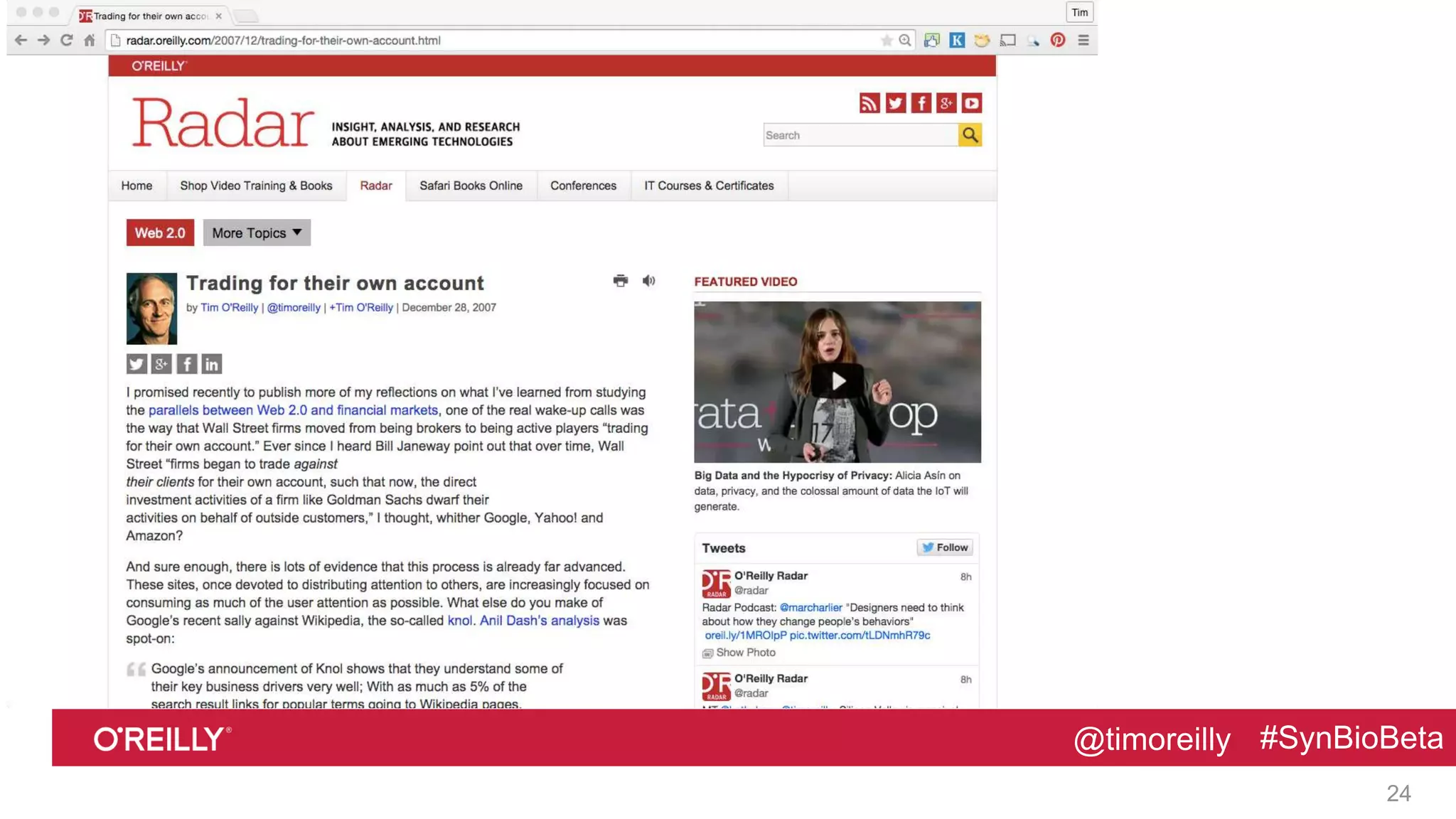Open the Pinterest browser extension icon

1058,41
